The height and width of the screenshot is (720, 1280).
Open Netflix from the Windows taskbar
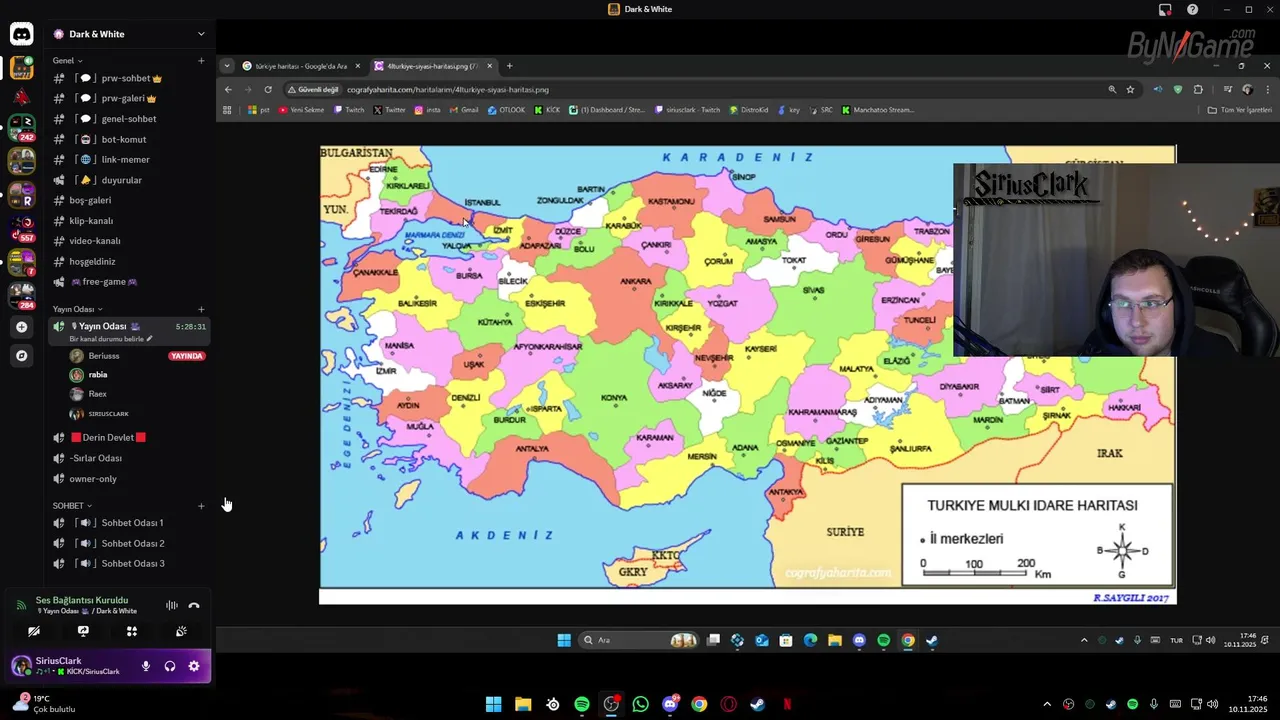787,704
